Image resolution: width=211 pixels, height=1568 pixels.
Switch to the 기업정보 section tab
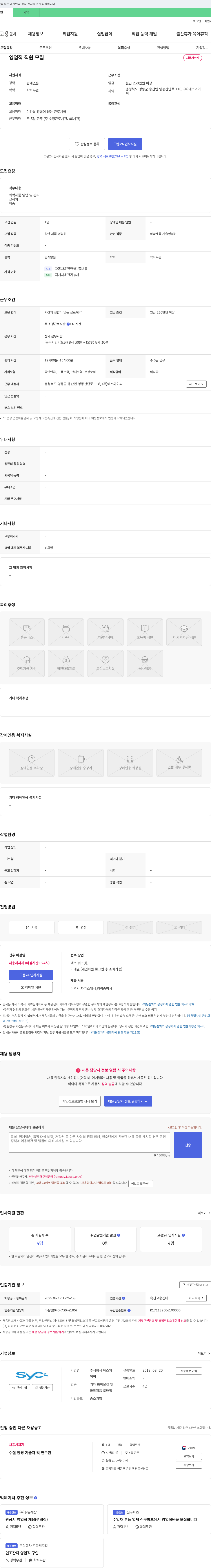click(202, 47)
